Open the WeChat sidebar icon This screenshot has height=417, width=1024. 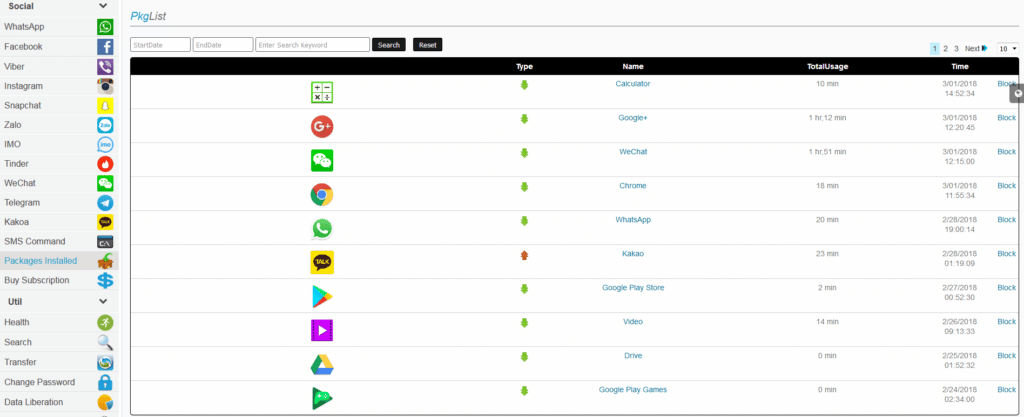(105, 183)
